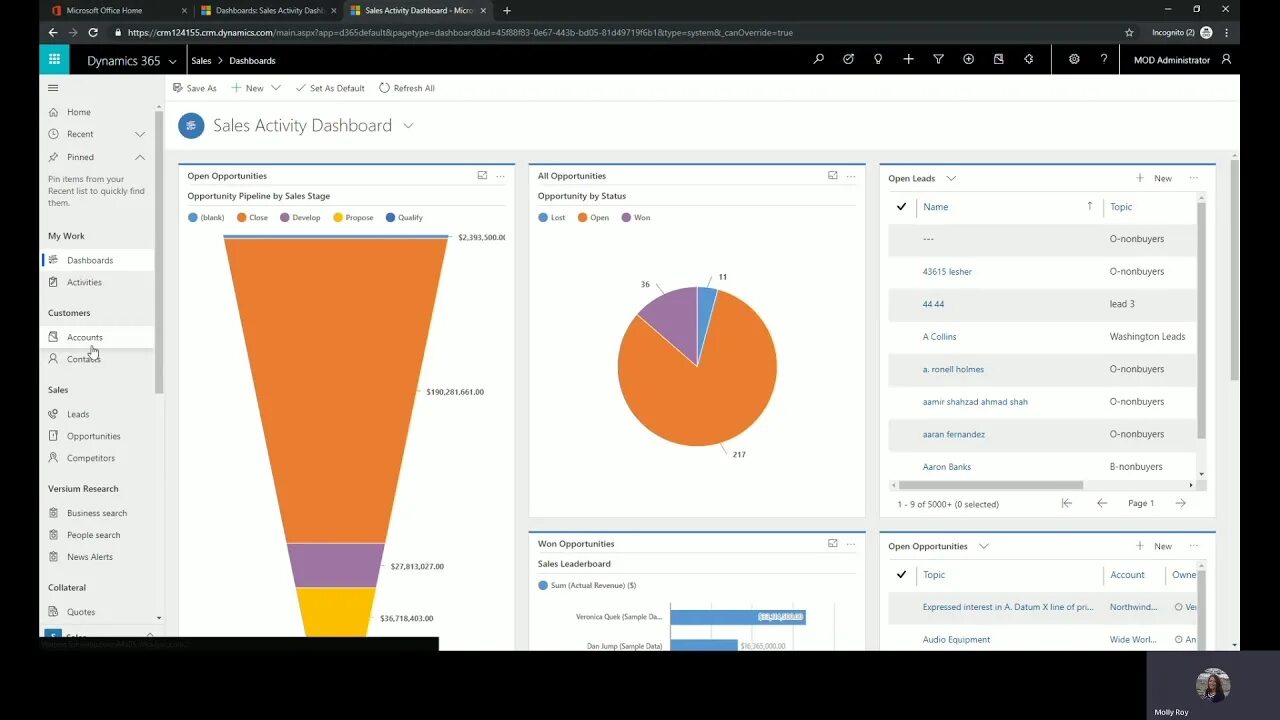Click Refresh All button
Image resolution: width=1280 pixels, height=720 pixels.
click(406, 88)
